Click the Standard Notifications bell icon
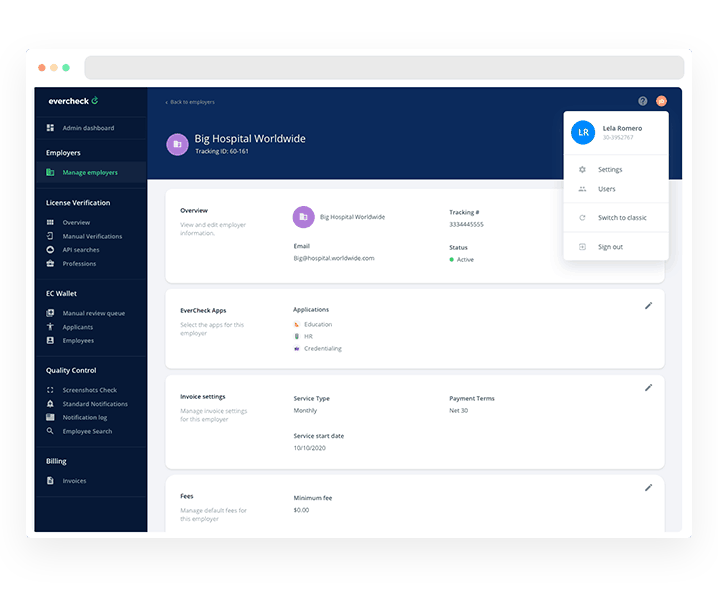Screen dimensions: 718x603 (51, 404)
